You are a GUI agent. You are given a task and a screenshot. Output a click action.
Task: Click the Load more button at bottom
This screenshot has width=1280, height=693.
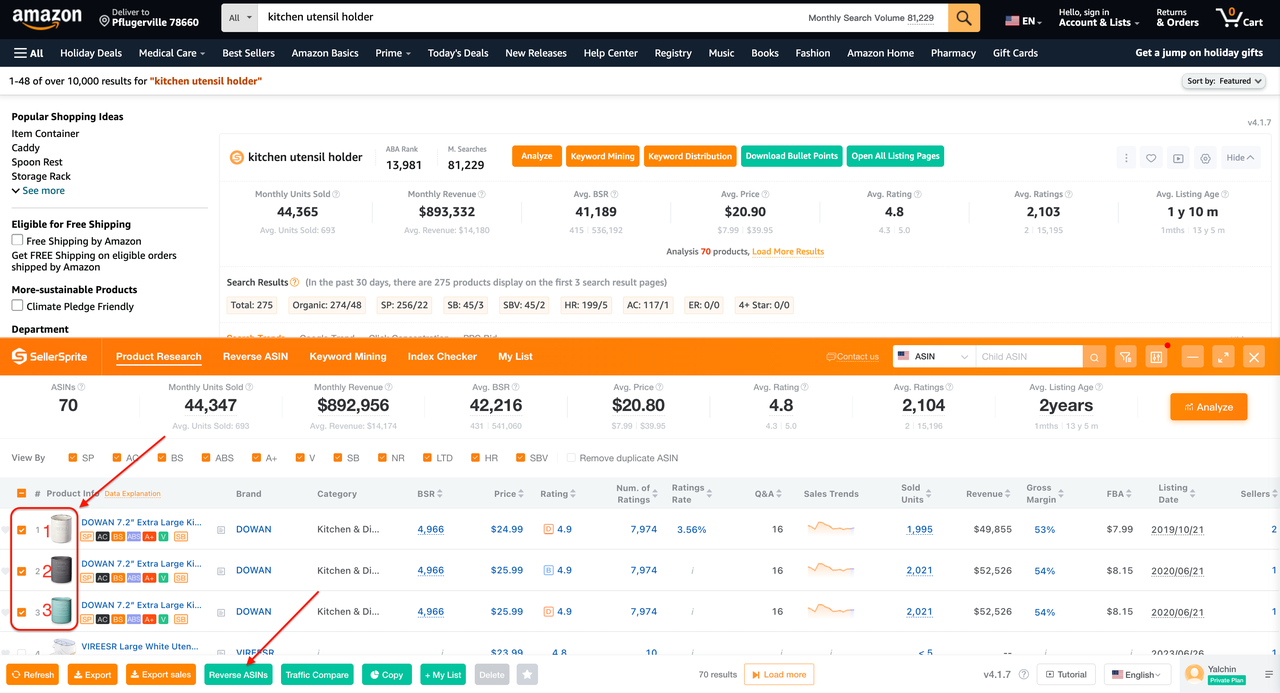(779, 675)
